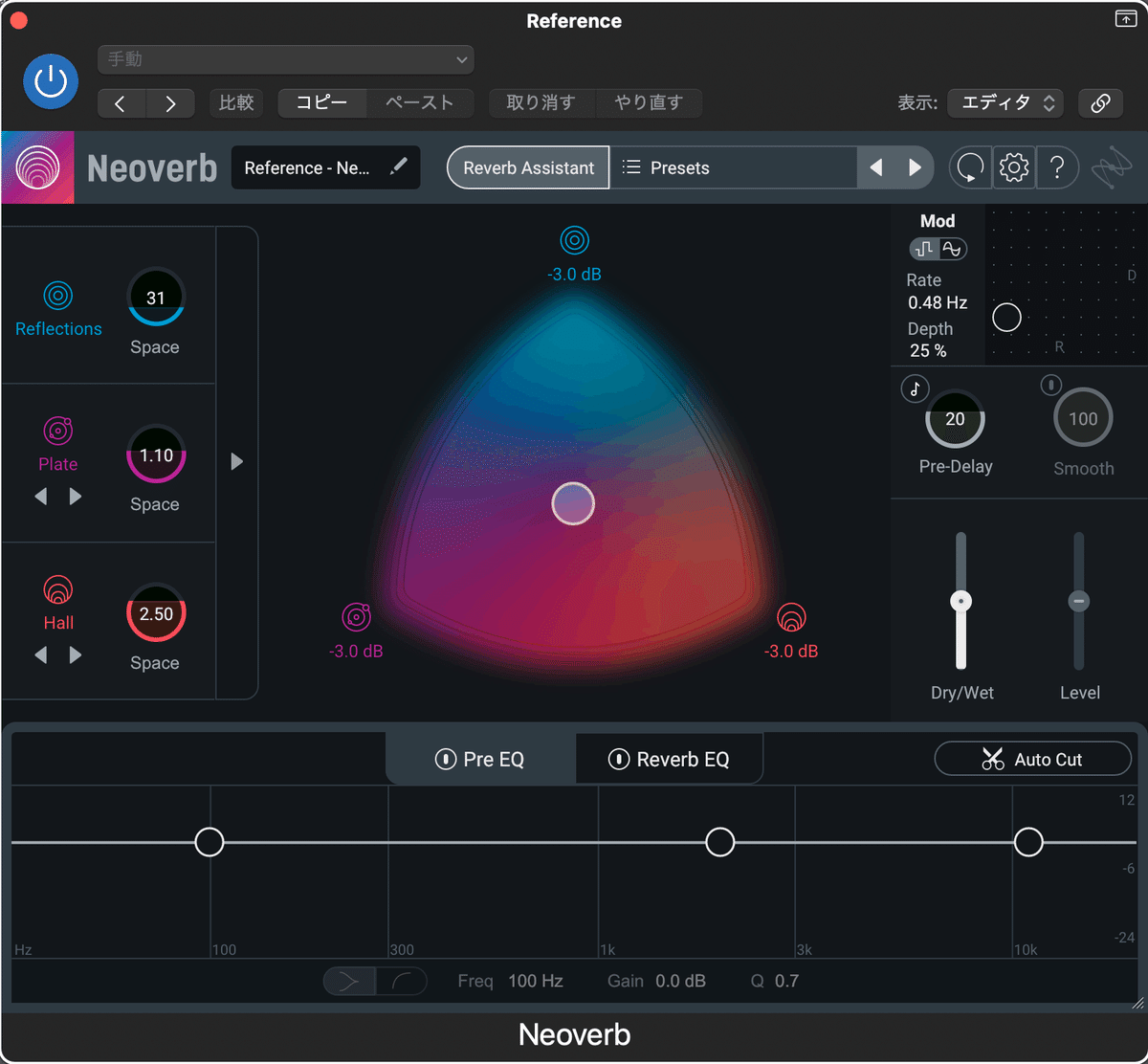
Task: Click the 取り消す undo button
Action: pyautogui.click(x=541, y=103)
